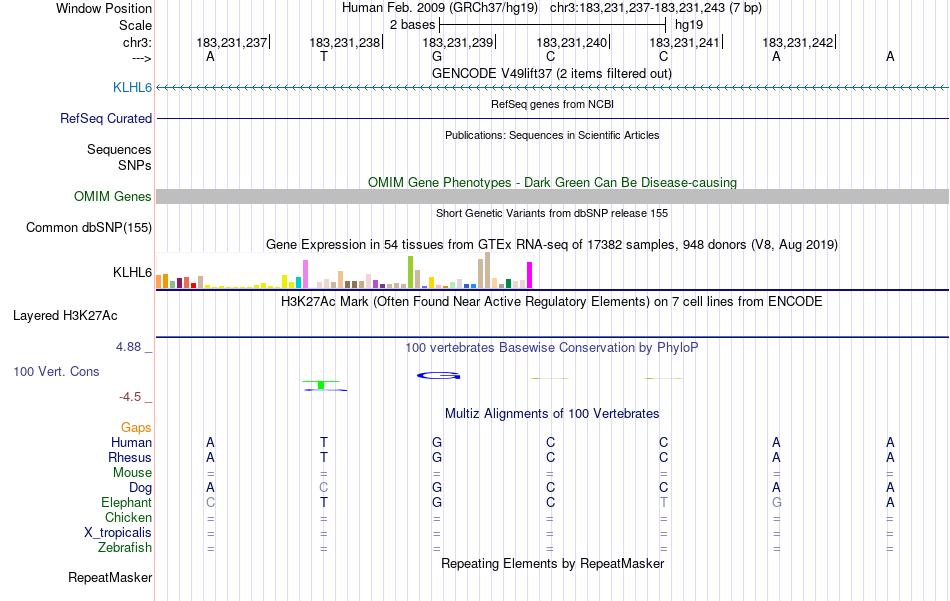
Task: Click the green T PhyloP conservation logo
Action: pyautogui.click(x=322, y=384)
